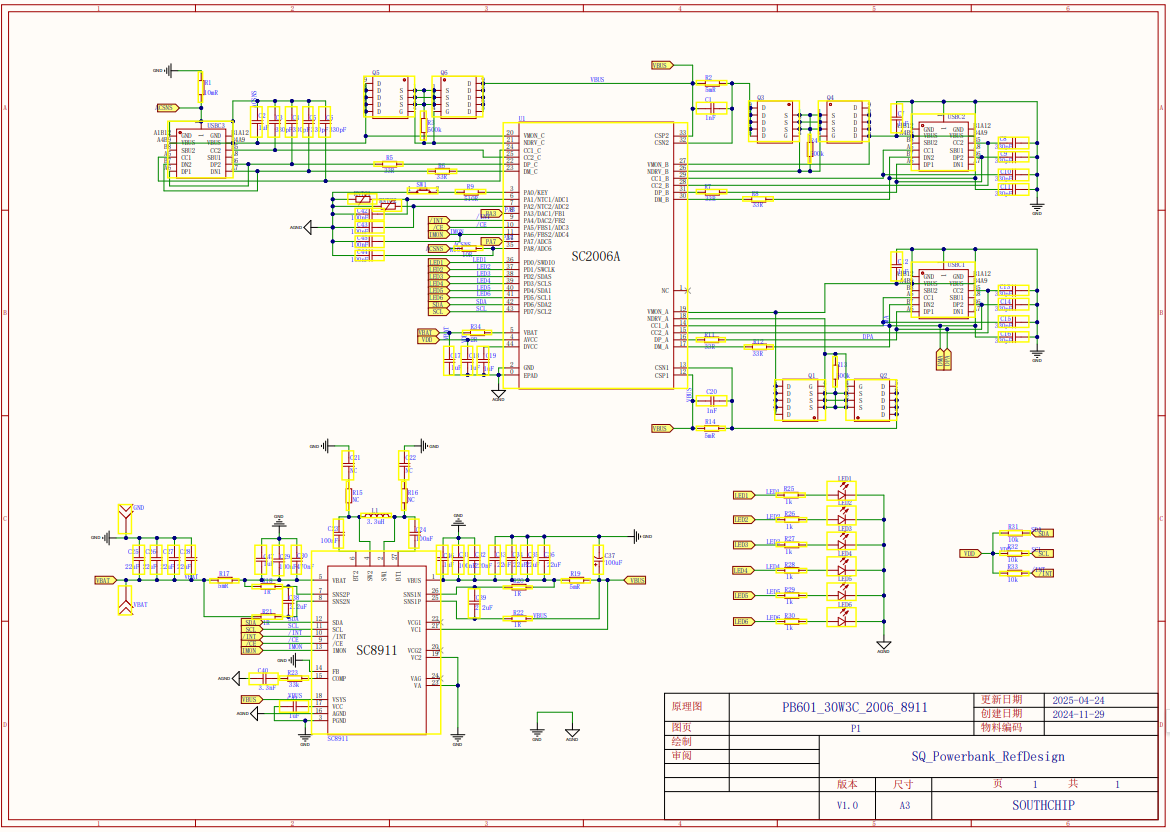Select the Q6 MOSFET package
1170x832 pixels.
pos(457,97)
